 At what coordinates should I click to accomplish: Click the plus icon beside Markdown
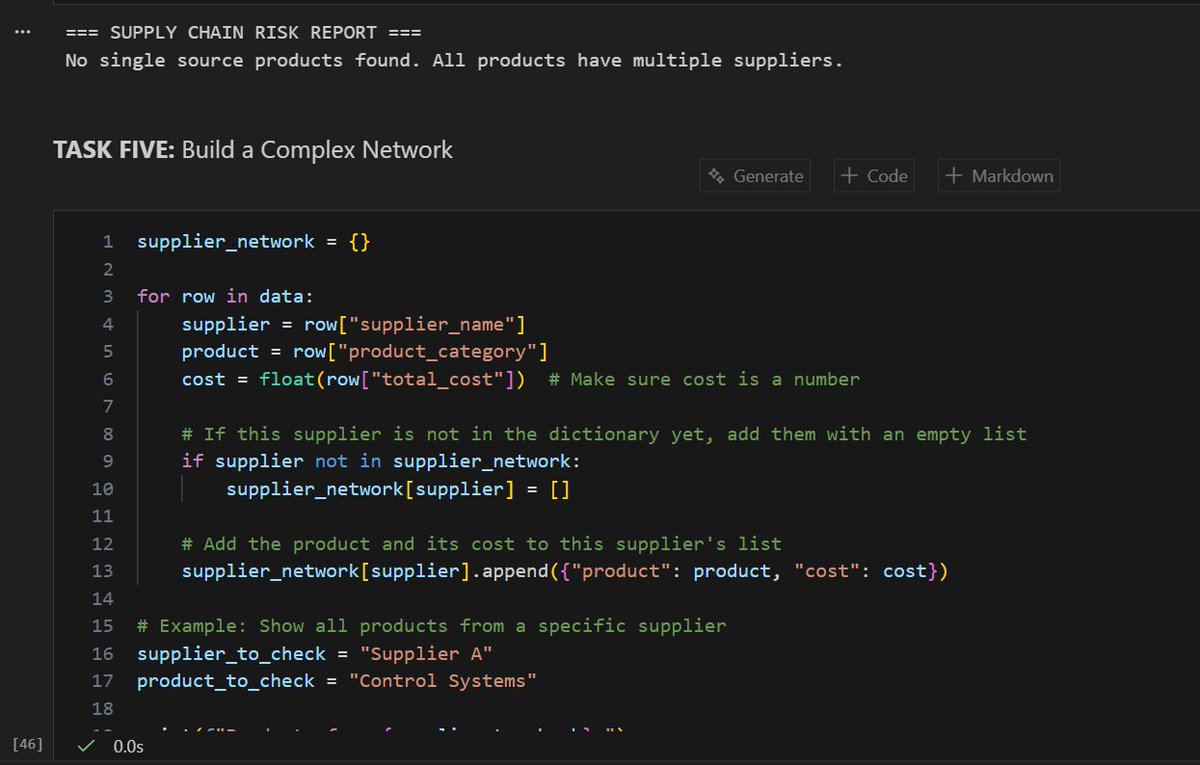(x=953, y=176)
